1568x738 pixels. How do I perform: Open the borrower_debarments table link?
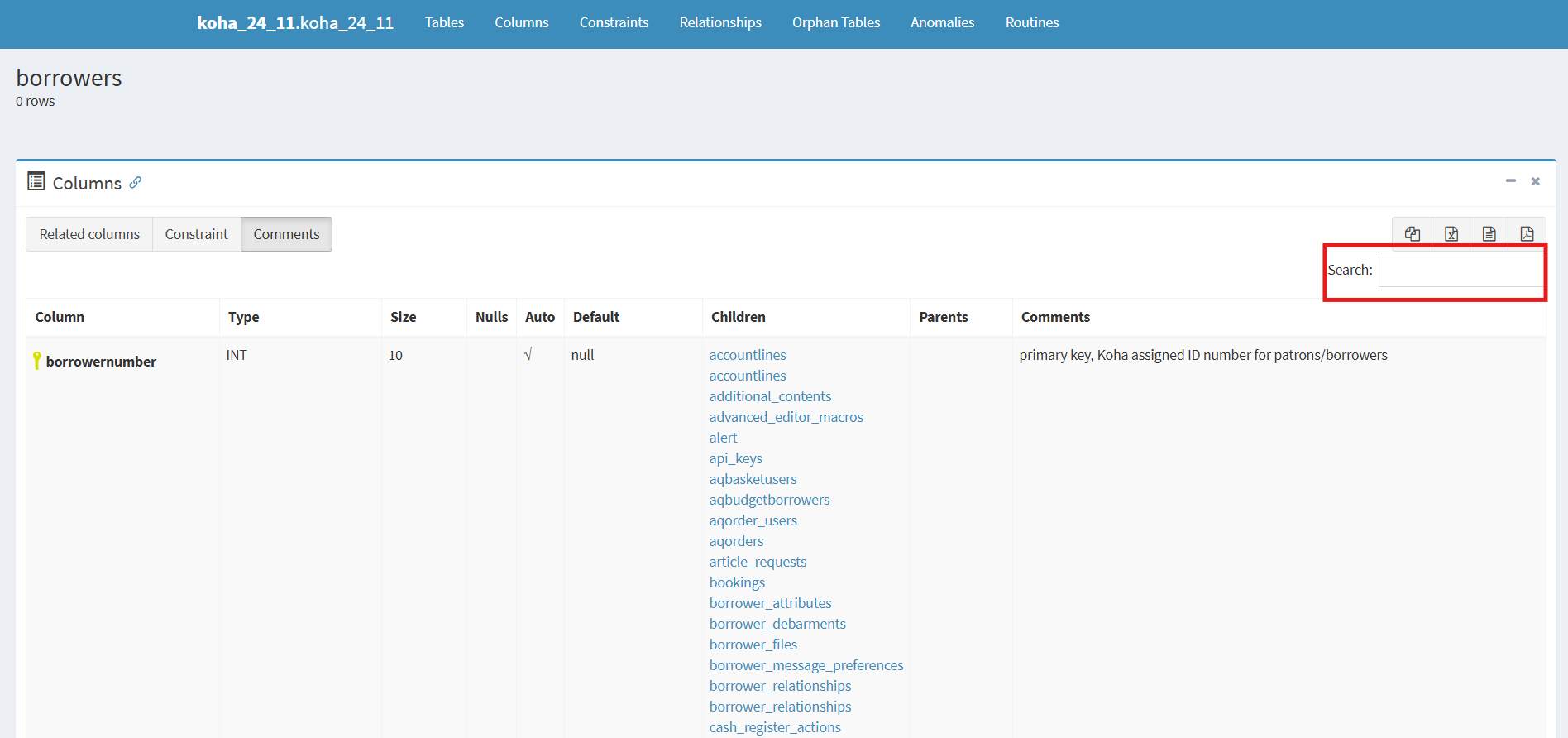click(x=777, y=624)
